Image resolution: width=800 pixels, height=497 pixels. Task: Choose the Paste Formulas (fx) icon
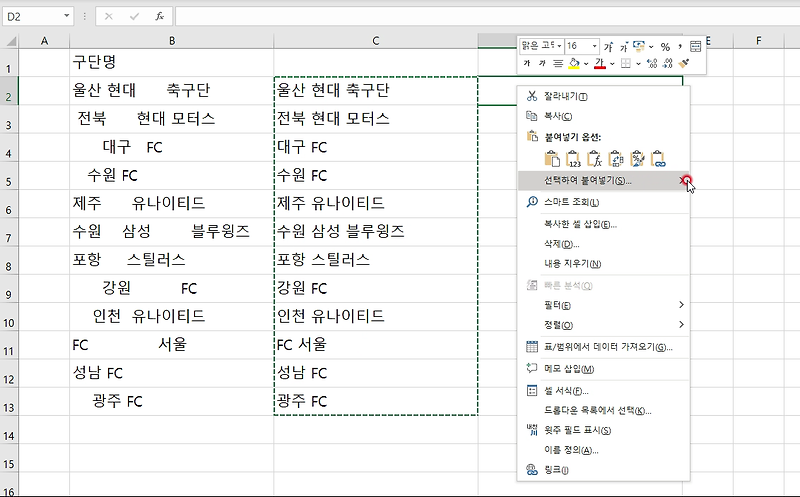tap(594, 159)
